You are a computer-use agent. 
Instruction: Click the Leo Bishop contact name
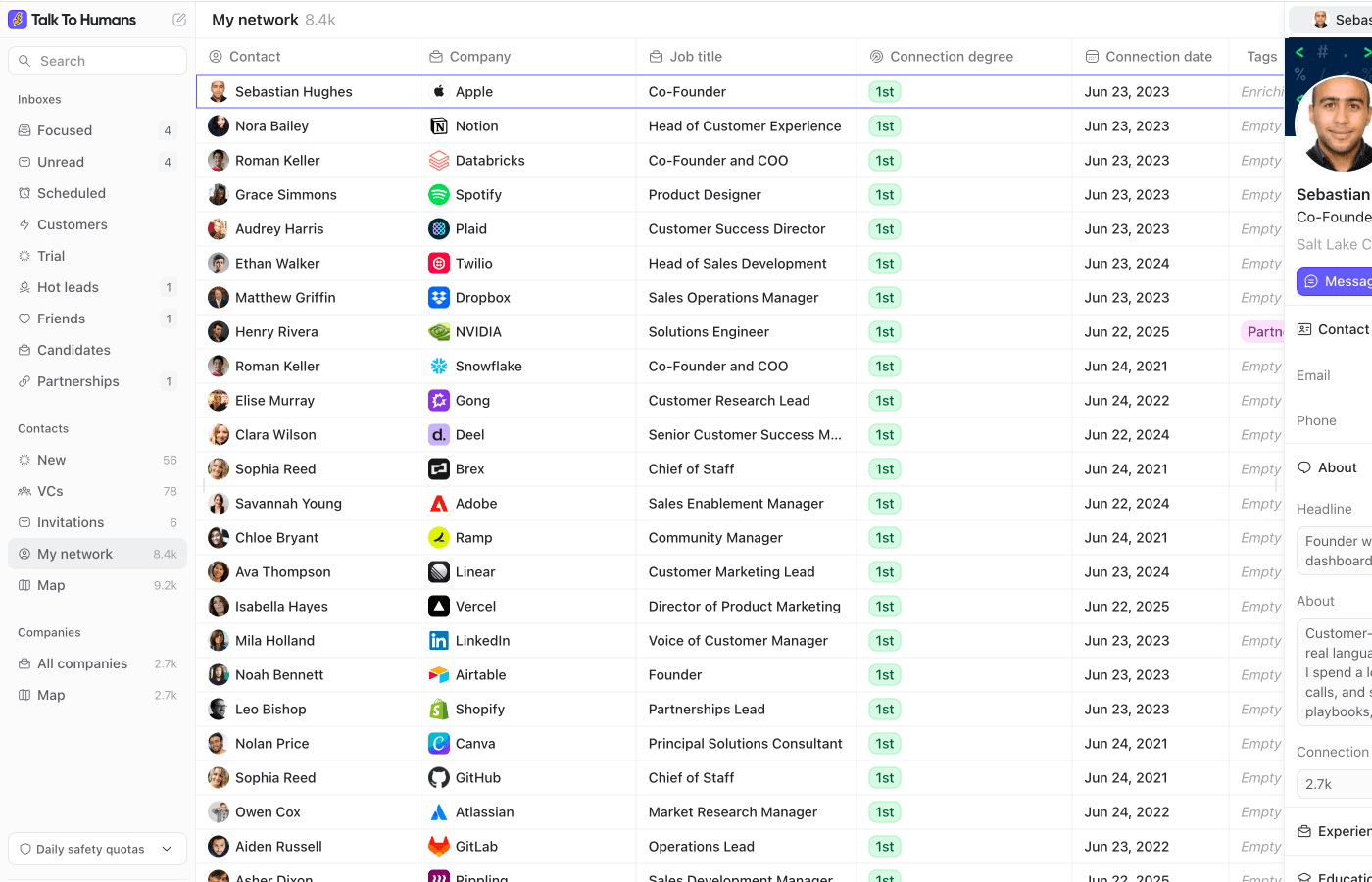tap(270, 710)
